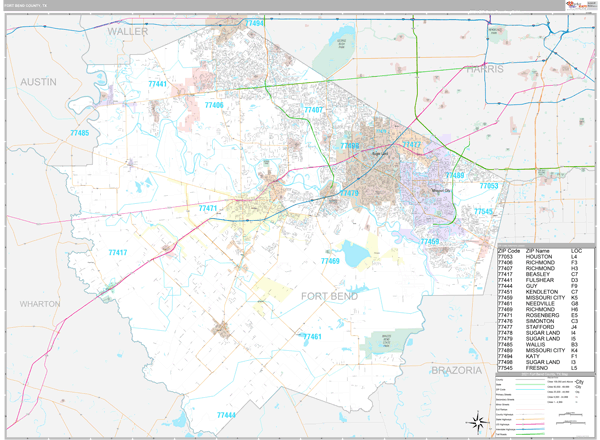Click the ZIP Name column header in index

(x=538, y=251)
